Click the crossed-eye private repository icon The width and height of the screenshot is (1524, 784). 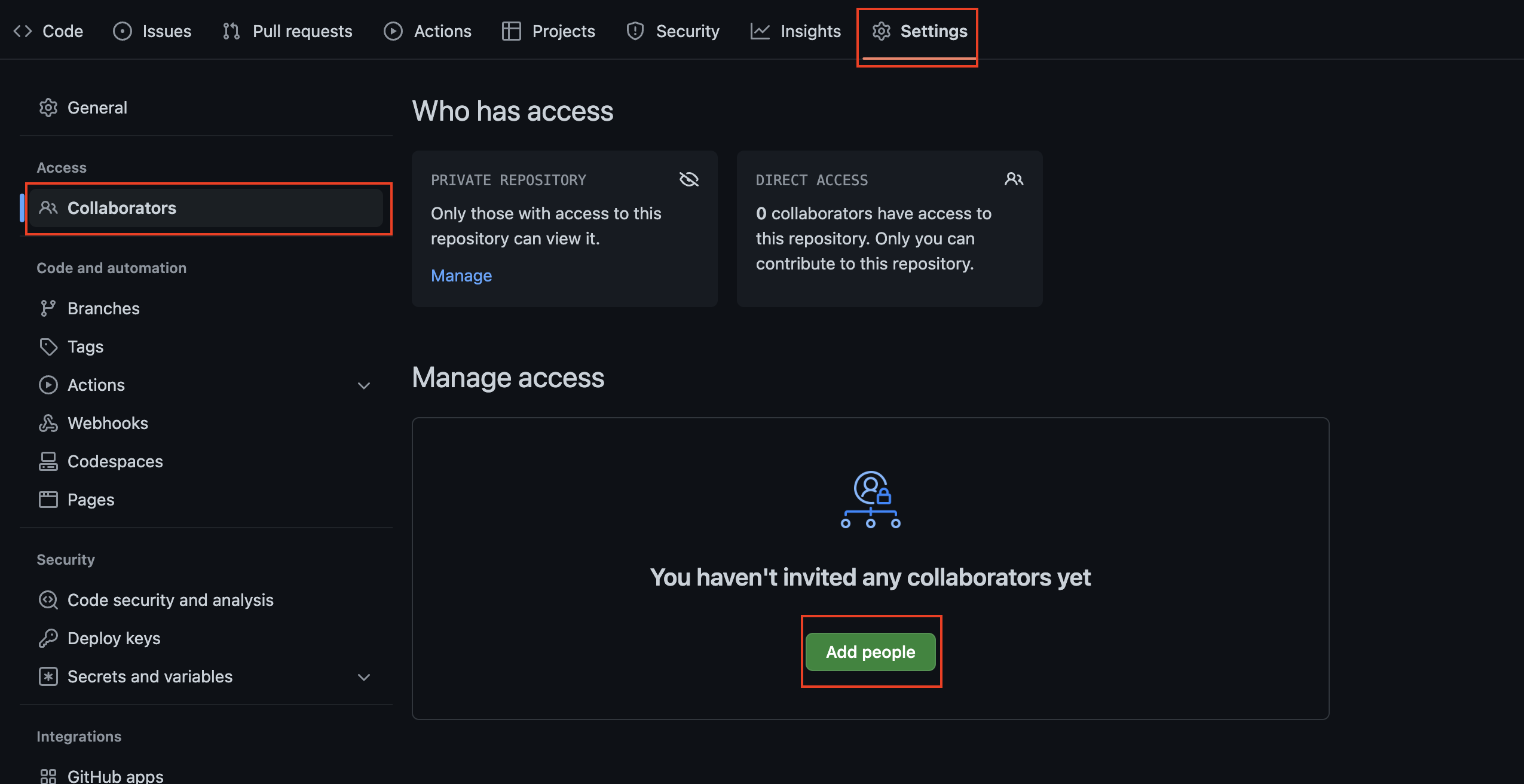[688, 179]
